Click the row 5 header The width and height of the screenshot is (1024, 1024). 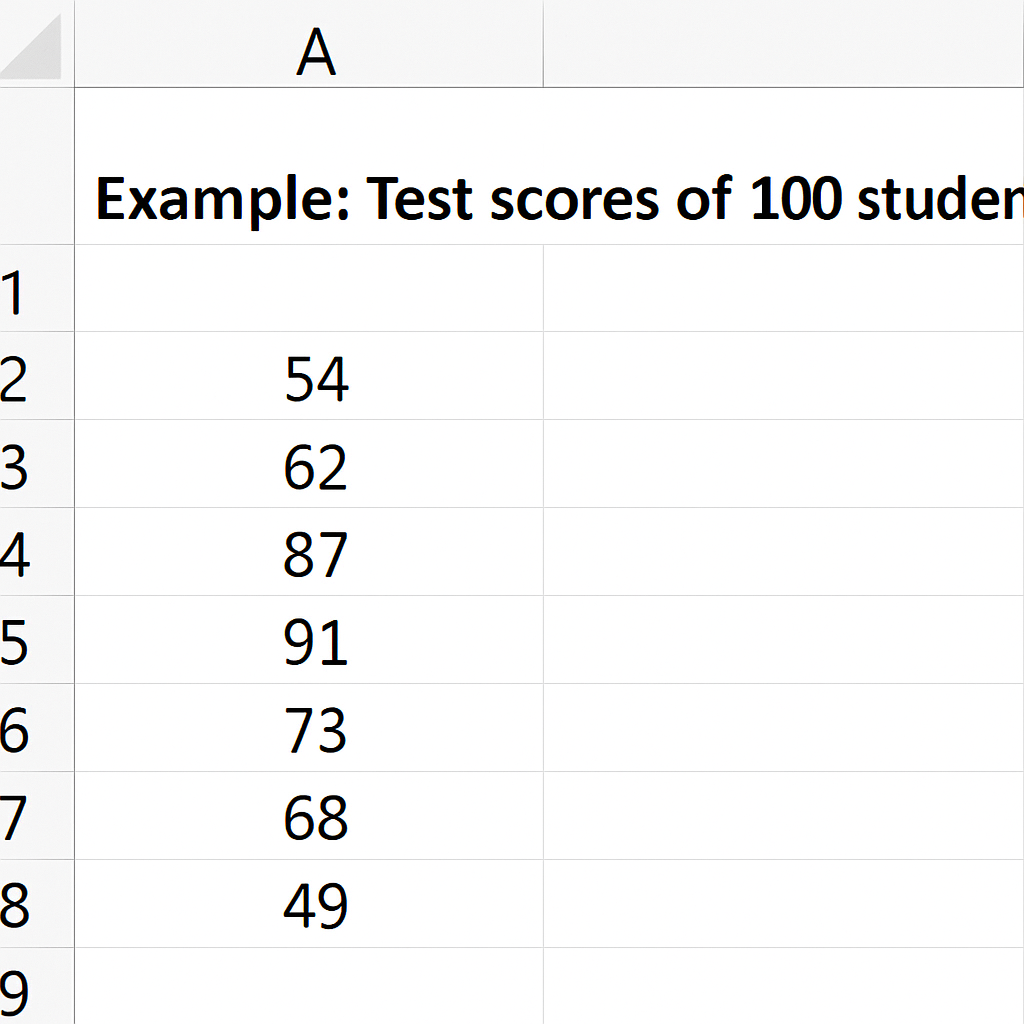click(20, 642)
